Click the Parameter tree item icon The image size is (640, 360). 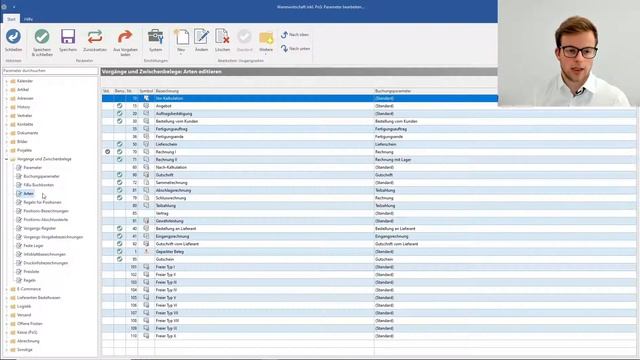point(19,167)
